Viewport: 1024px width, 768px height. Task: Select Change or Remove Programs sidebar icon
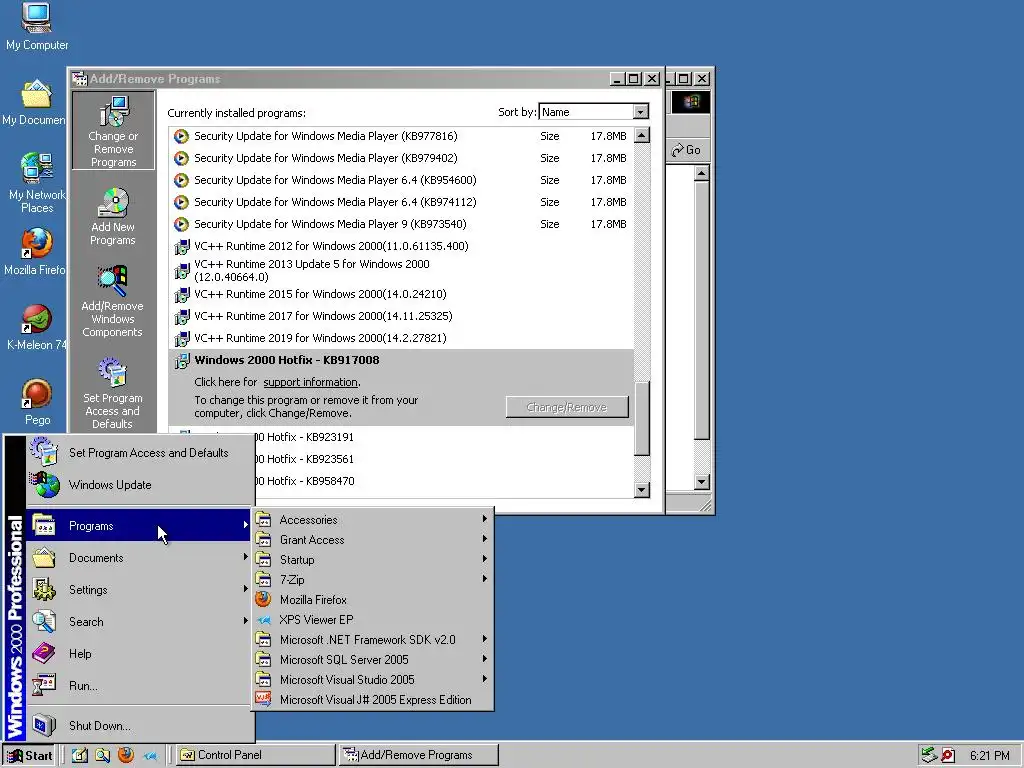point(113,131)
